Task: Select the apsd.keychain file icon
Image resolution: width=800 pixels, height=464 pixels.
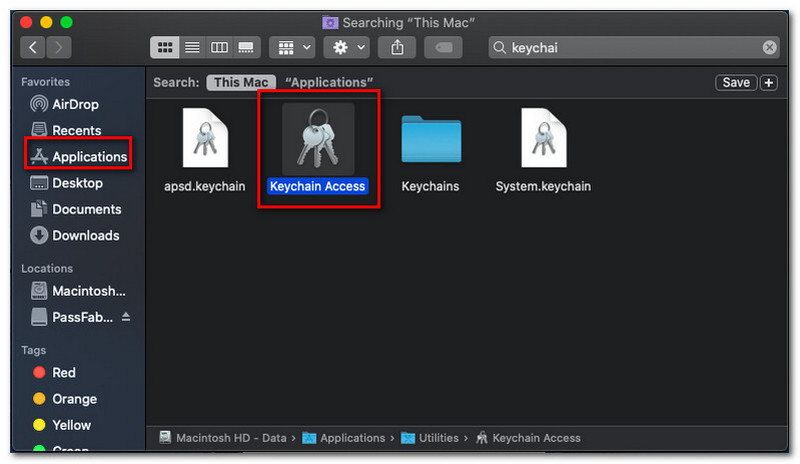Action: (205, 138)
